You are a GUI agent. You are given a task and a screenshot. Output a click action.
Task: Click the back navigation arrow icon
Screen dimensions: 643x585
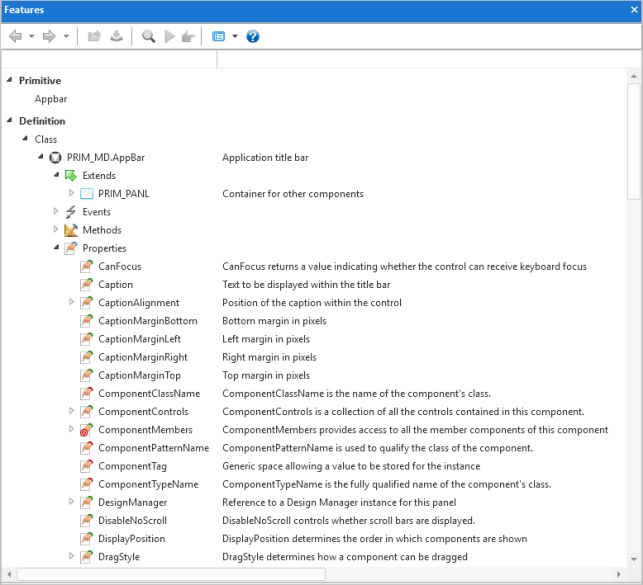(x=16, y=36)
